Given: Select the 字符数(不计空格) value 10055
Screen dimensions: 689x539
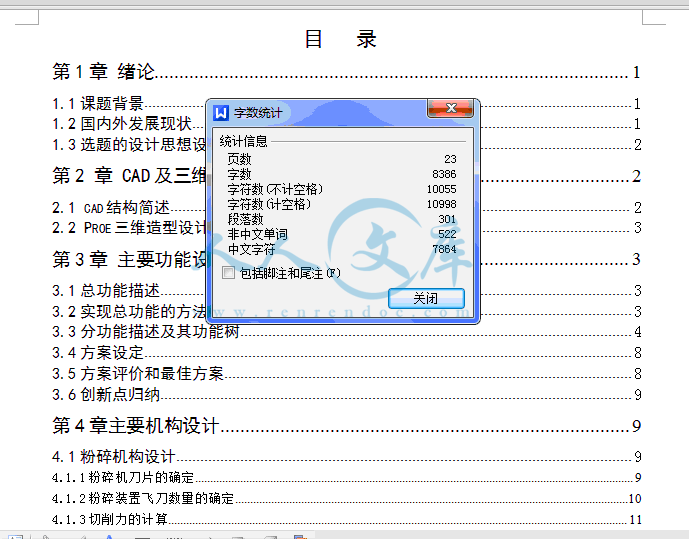Looking at the screenshot, I should coord(442,189).
